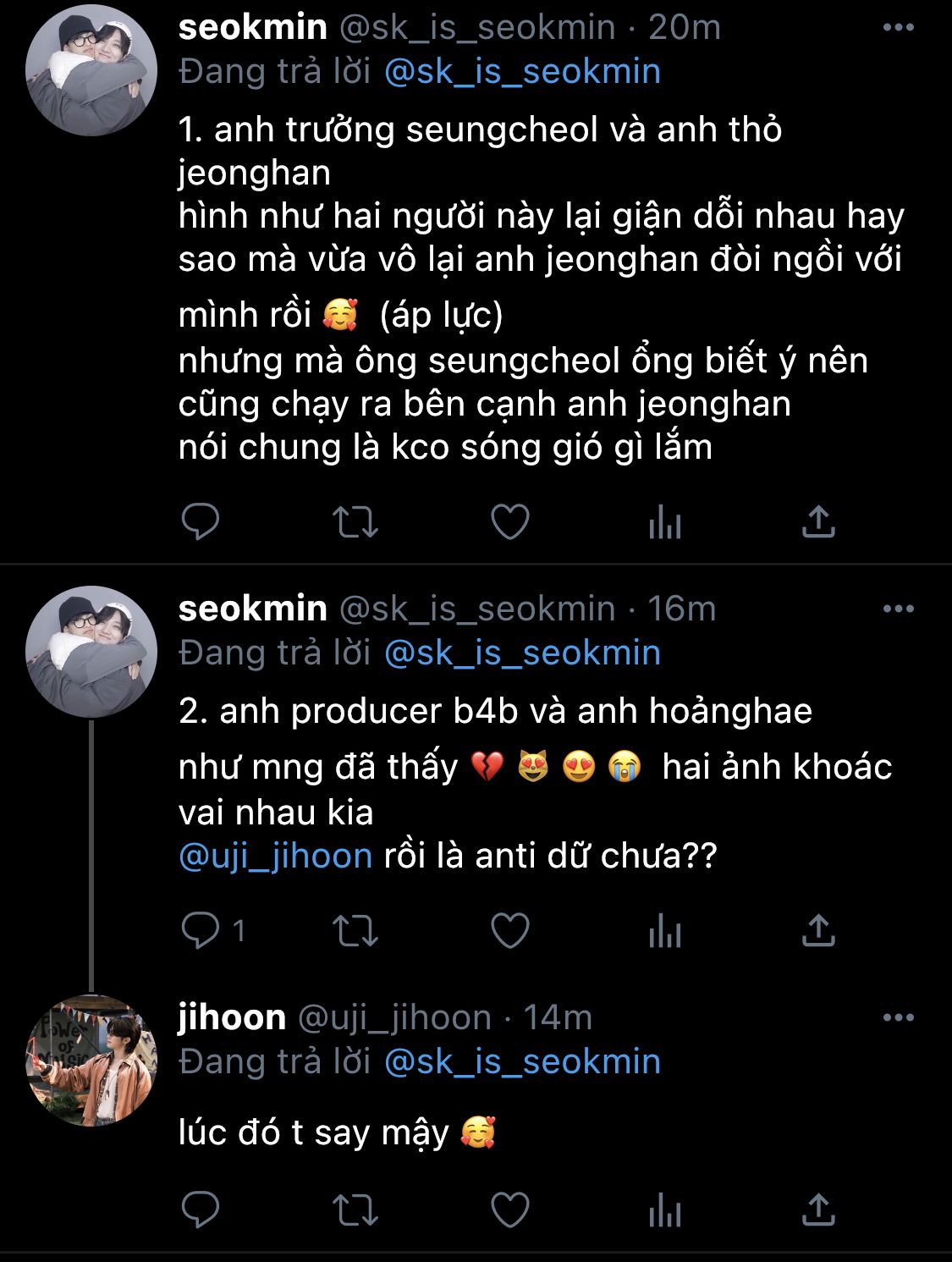Retweet jihoon's reply tweet
952x1262 pixels.
(x=355, y=1210)
